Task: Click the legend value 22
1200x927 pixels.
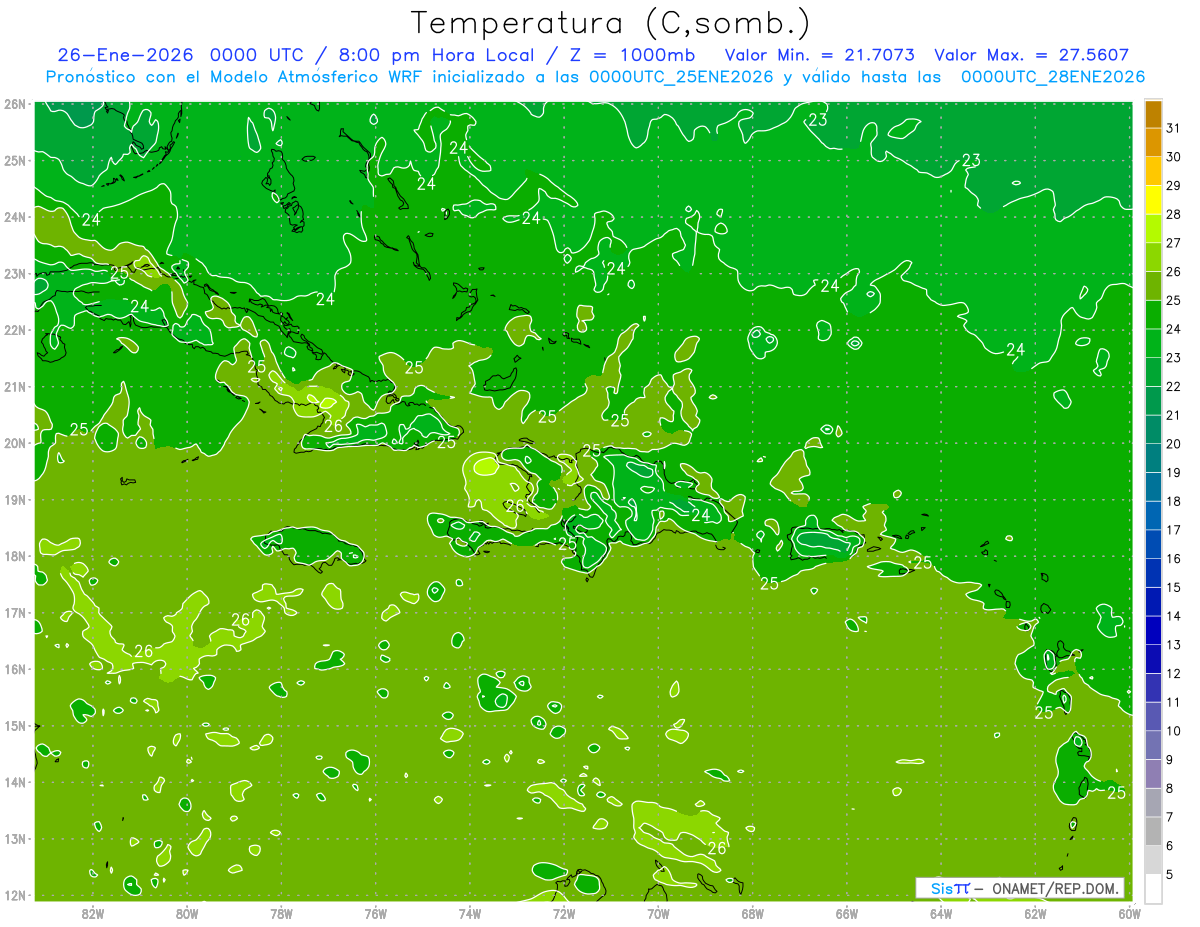Action: [1174, 387]
